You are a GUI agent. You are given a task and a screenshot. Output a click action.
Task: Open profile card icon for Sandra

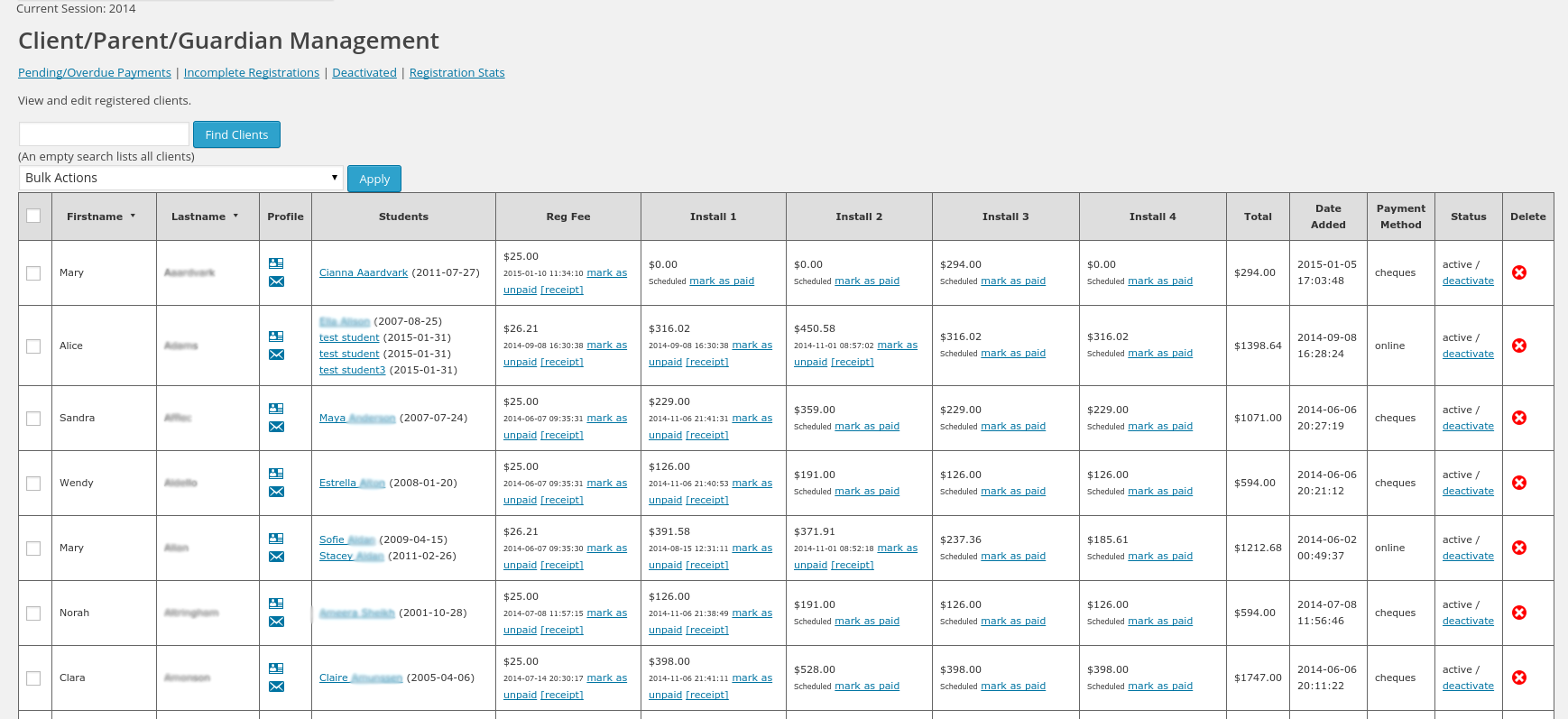276,409
